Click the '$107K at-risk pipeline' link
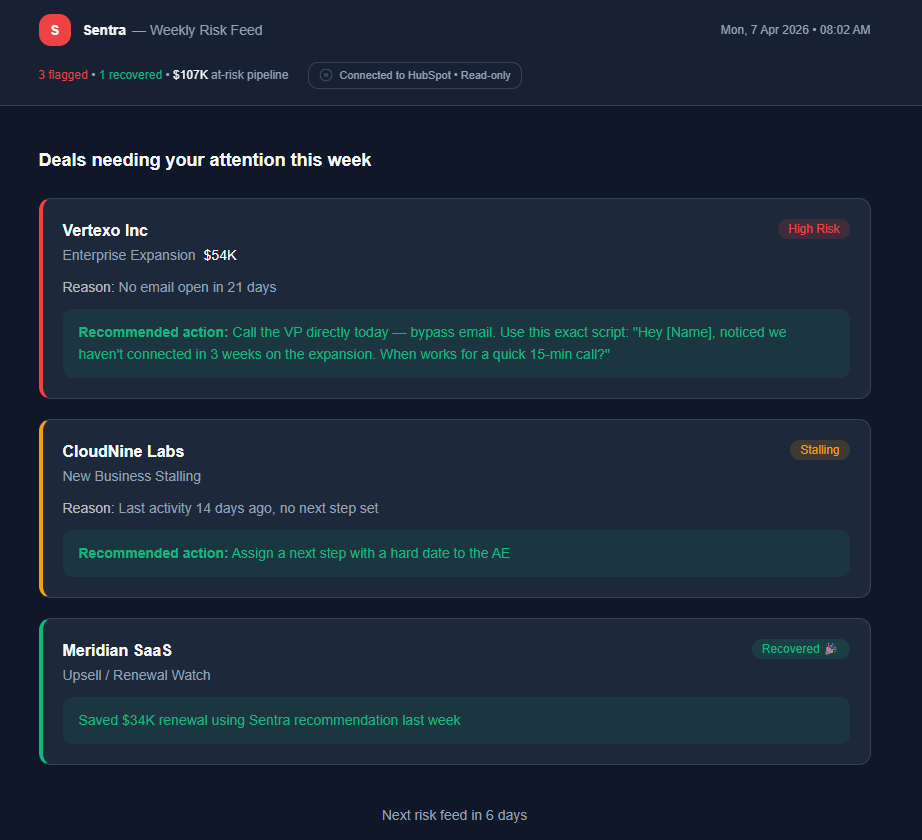922x840 pixels. (x=231, y=75)
